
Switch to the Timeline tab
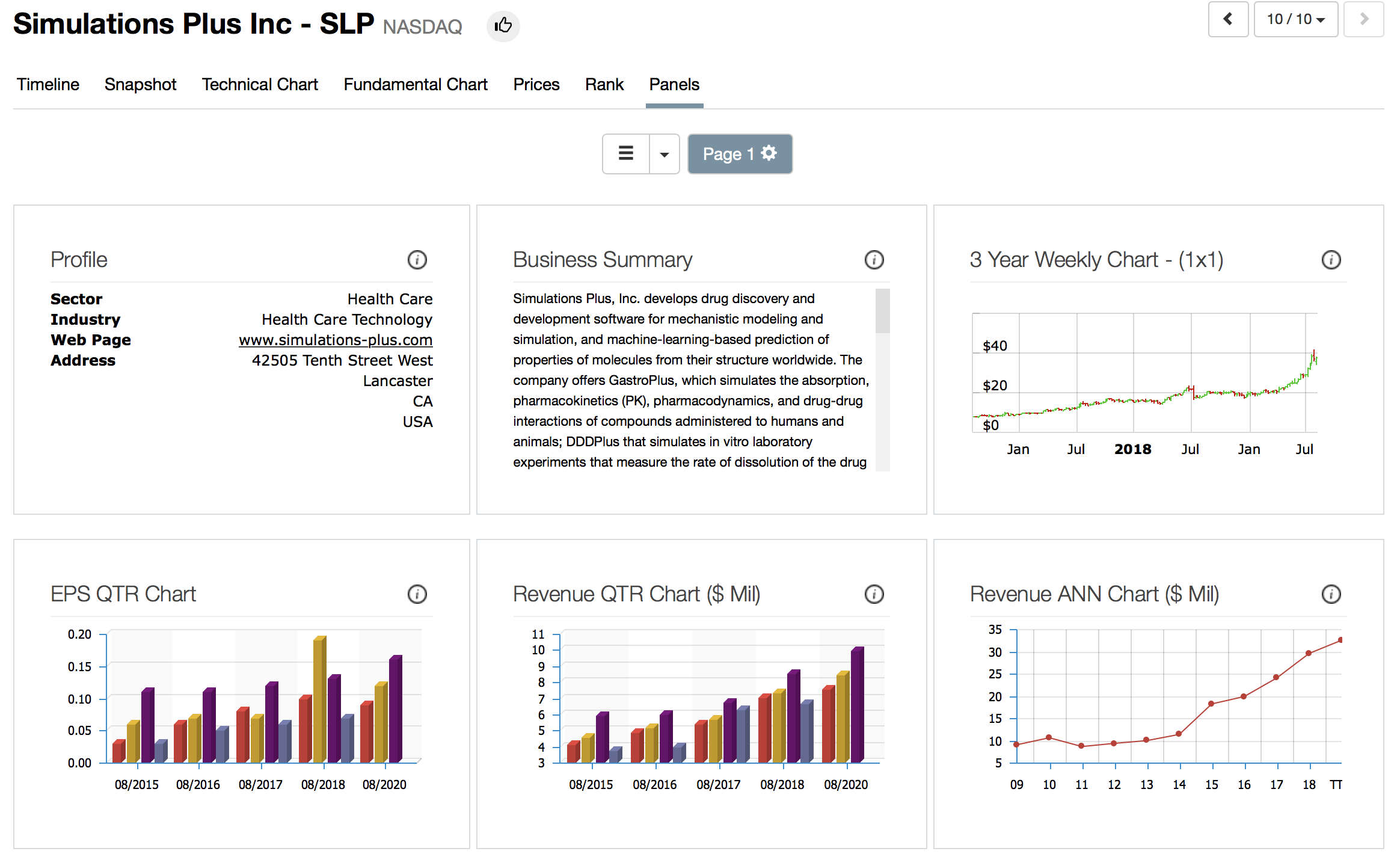click(x=48, y=84)
